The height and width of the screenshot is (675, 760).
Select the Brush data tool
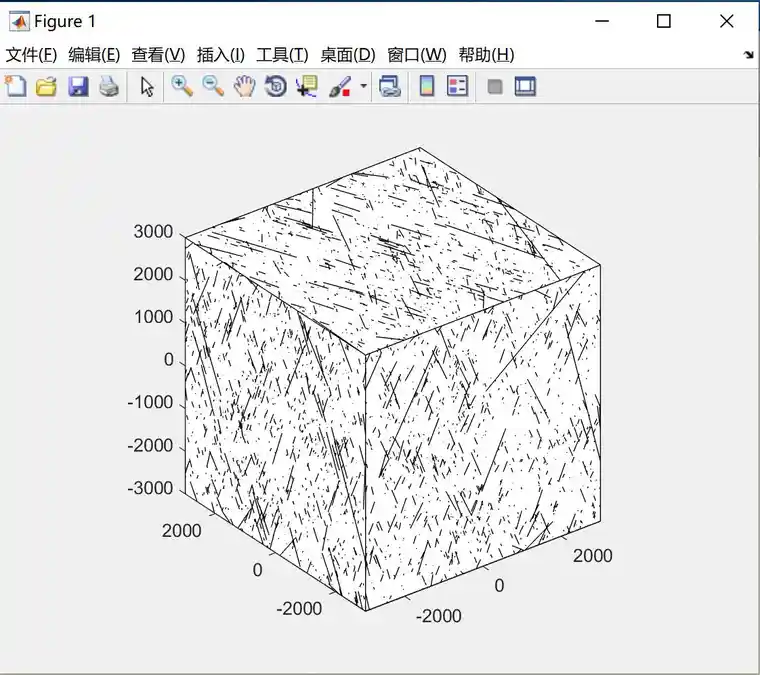[340, 87]
